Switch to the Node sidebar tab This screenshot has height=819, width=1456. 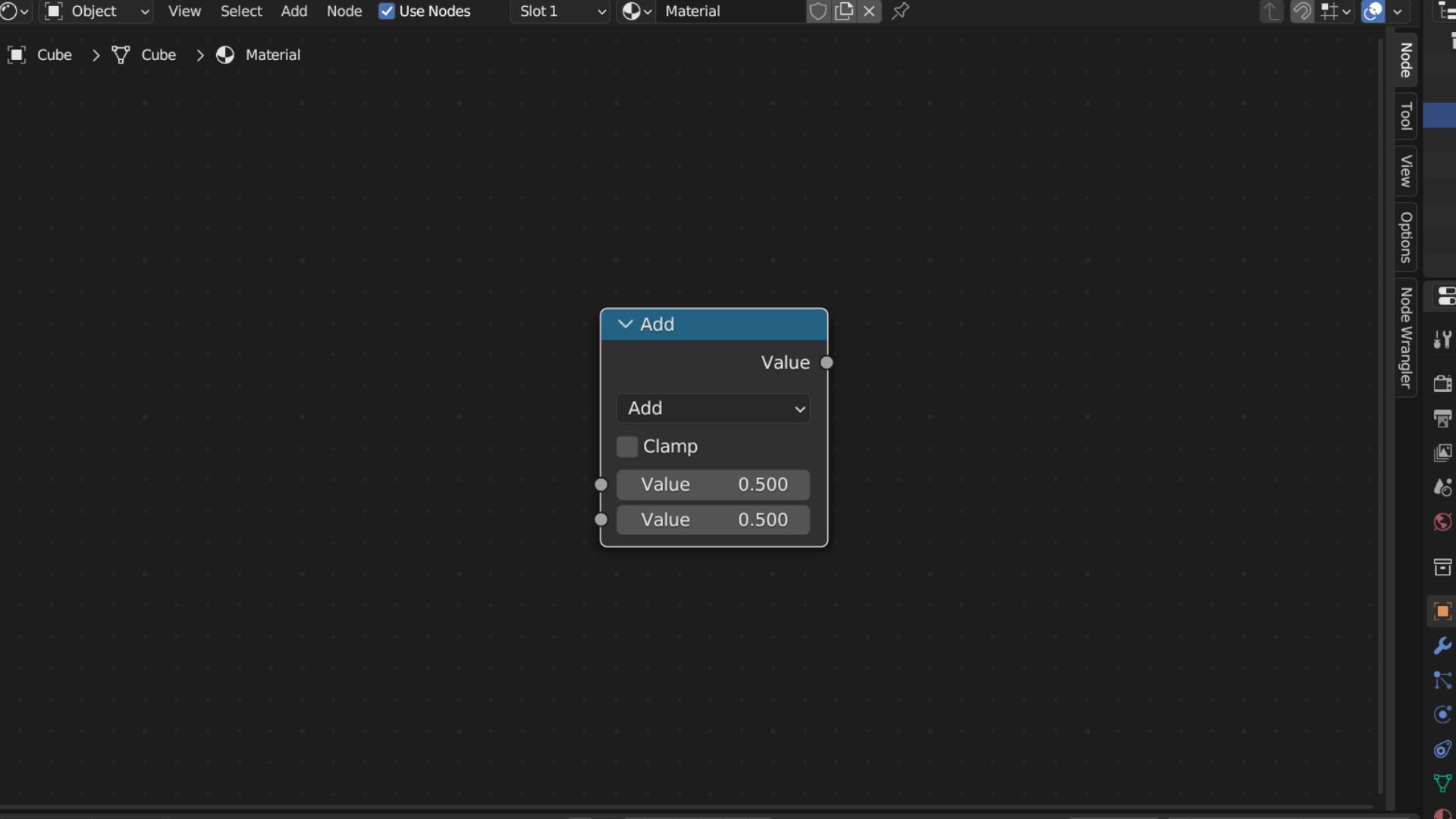pyautogui.click(x=1406, y=60)
